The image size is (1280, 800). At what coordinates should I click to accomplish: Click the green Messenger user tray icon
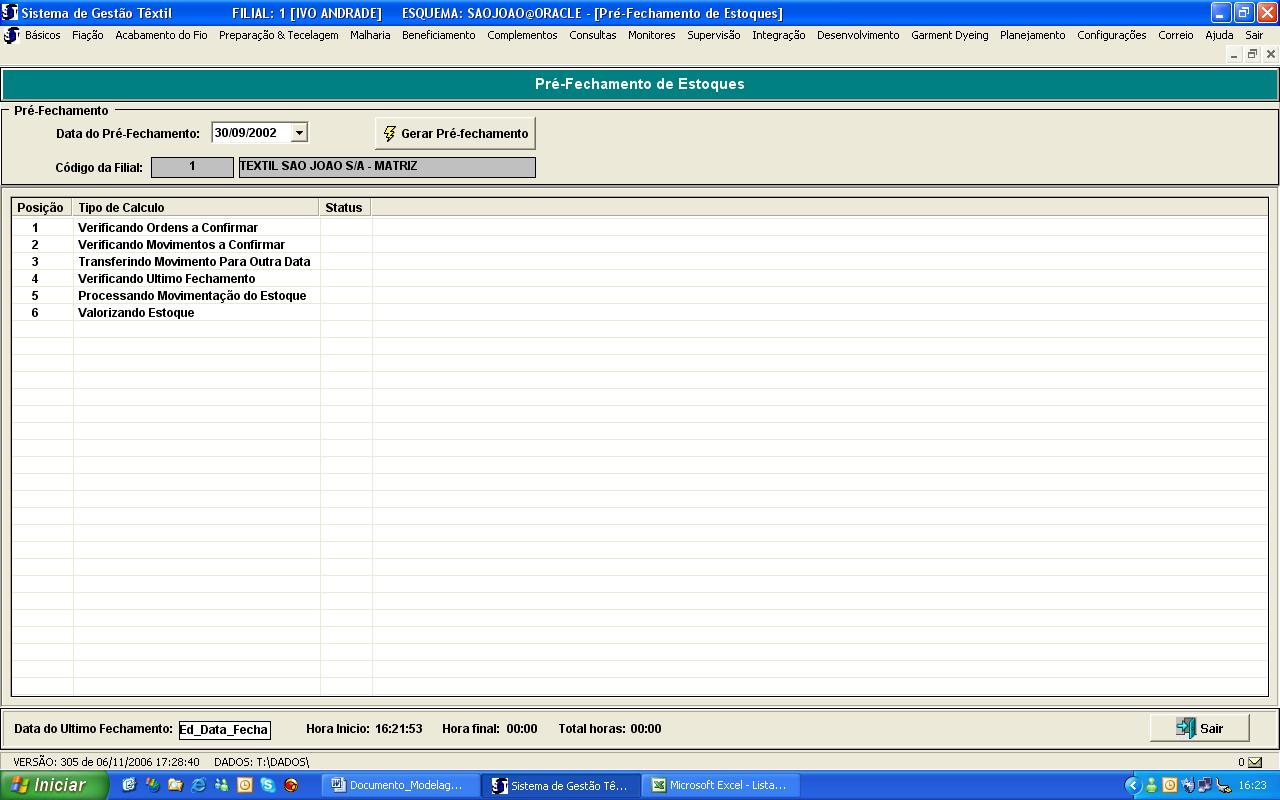1152,785
